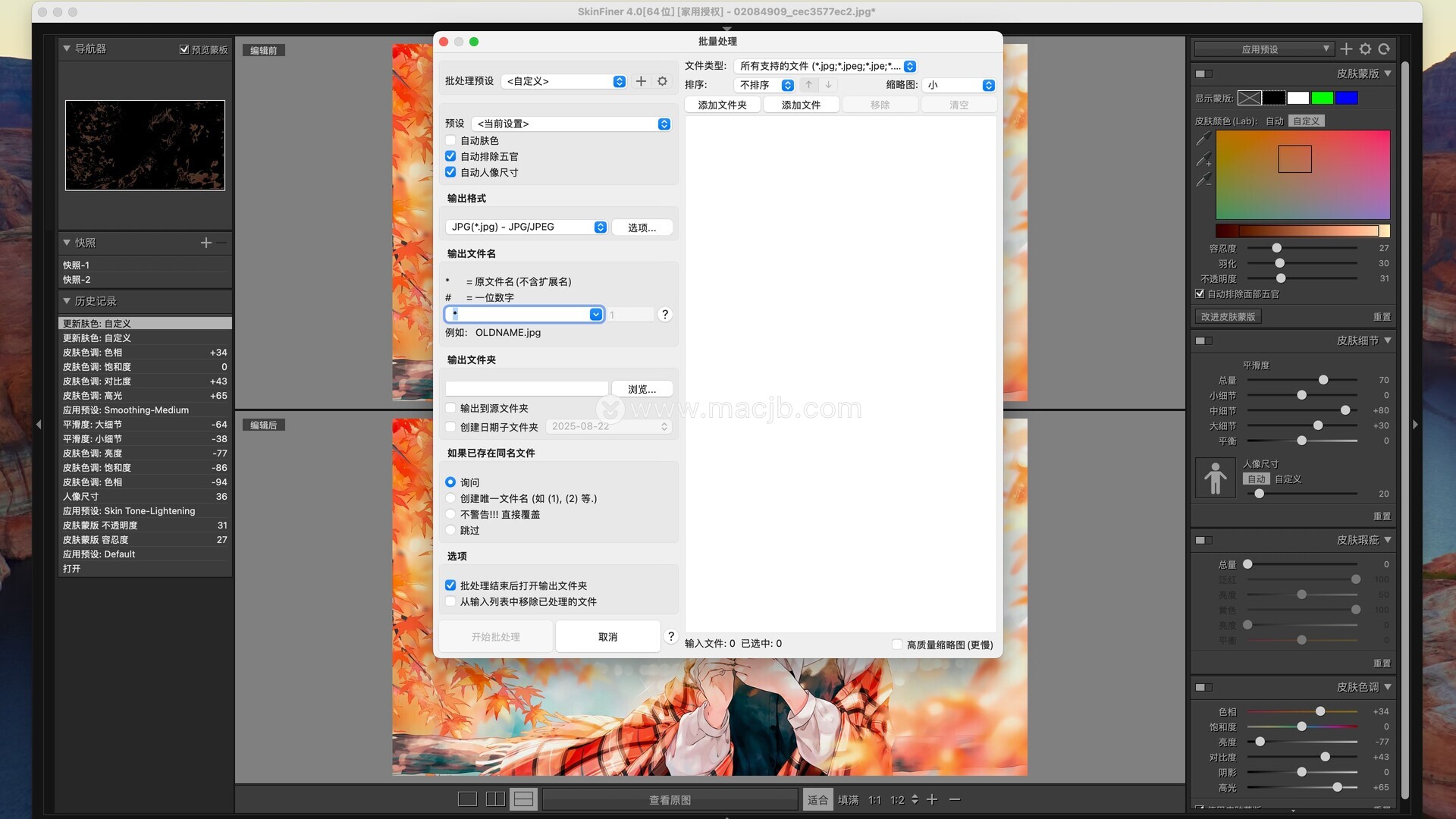This screenshot has width=1456, height=819.
Task: Uncheck 批处理结束后打开输出文件夹
Action: [450, 585]
